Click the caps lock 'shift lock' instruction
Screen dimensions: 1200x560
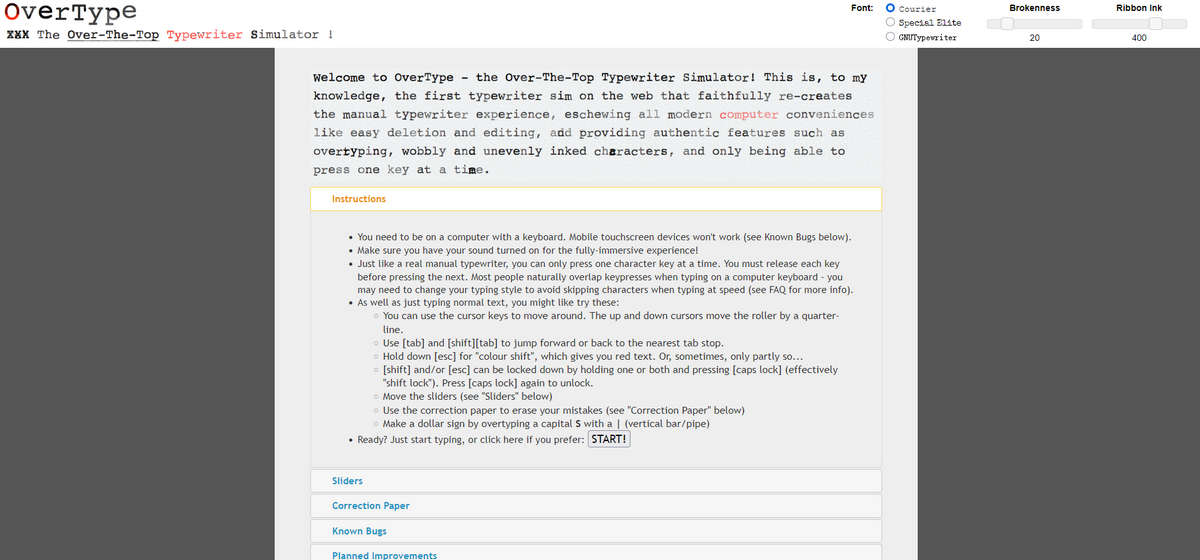point(611,376)
